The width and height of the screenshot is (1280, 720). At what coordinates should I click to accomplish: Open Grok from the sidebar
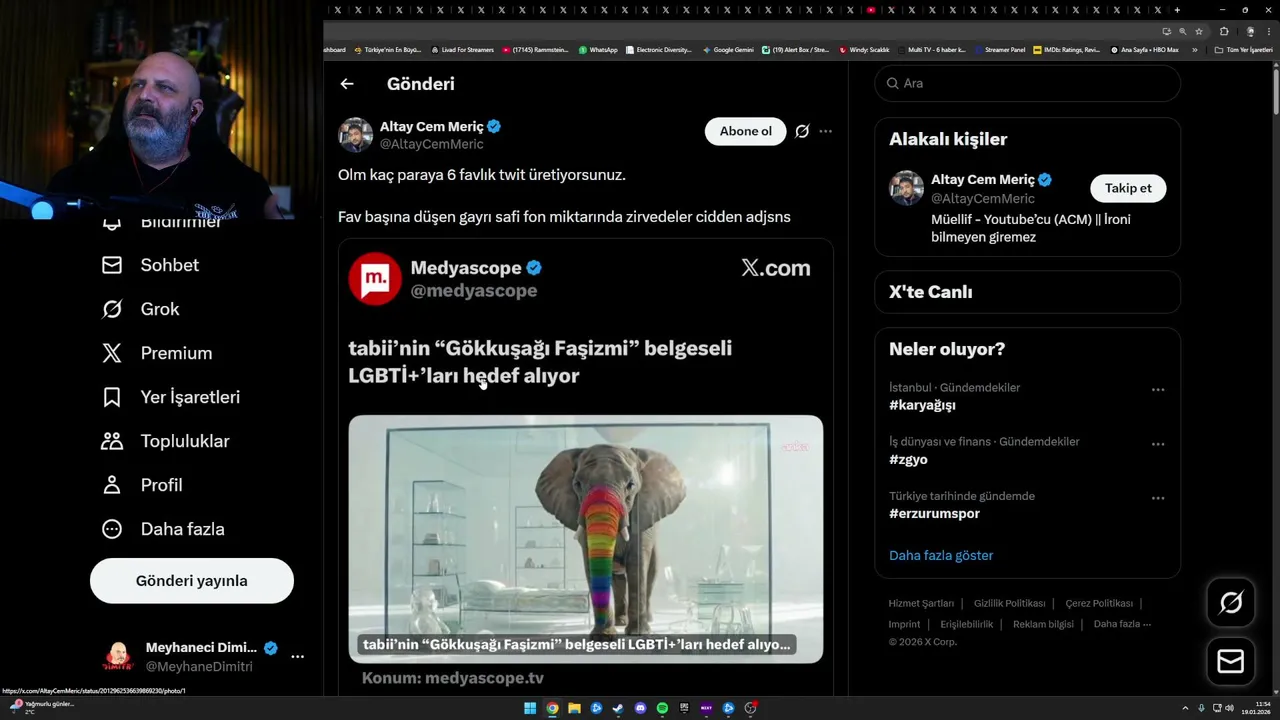tap(140, 309)
